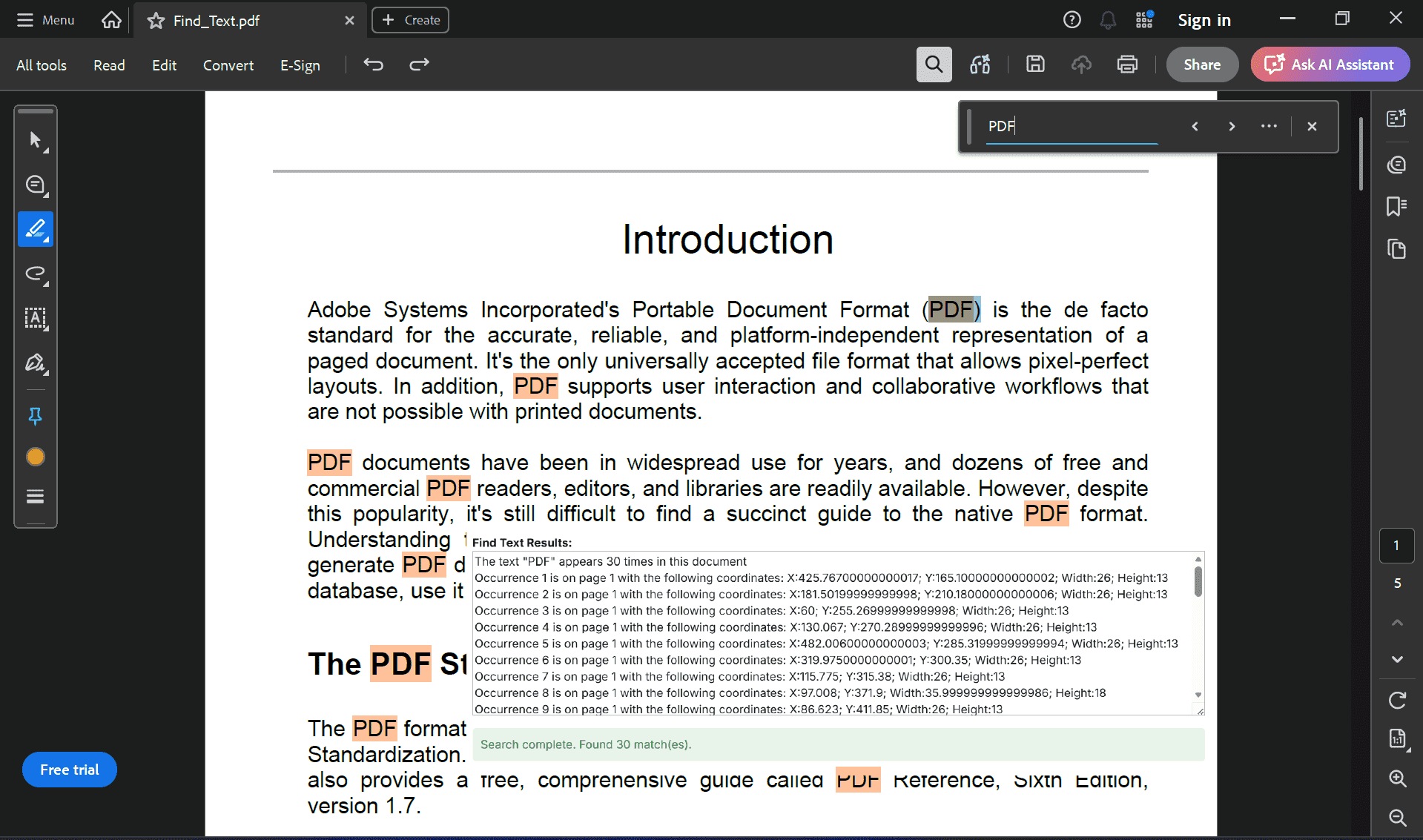
Task: Print the document
Action: click(x=1127, y=65)
